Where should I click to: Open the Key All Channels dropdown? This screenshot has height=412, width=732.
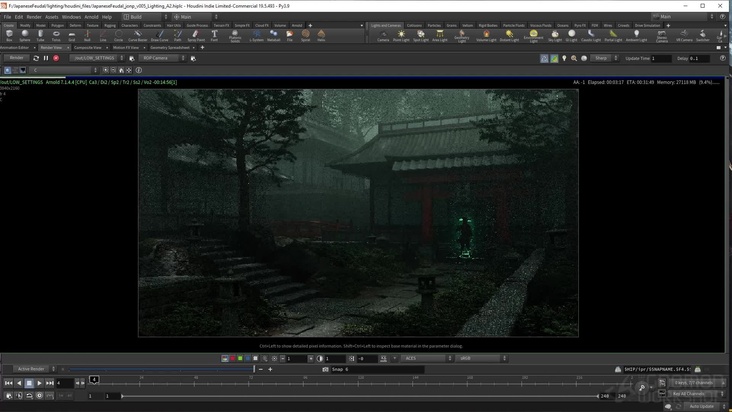click(x=697, y=394)
